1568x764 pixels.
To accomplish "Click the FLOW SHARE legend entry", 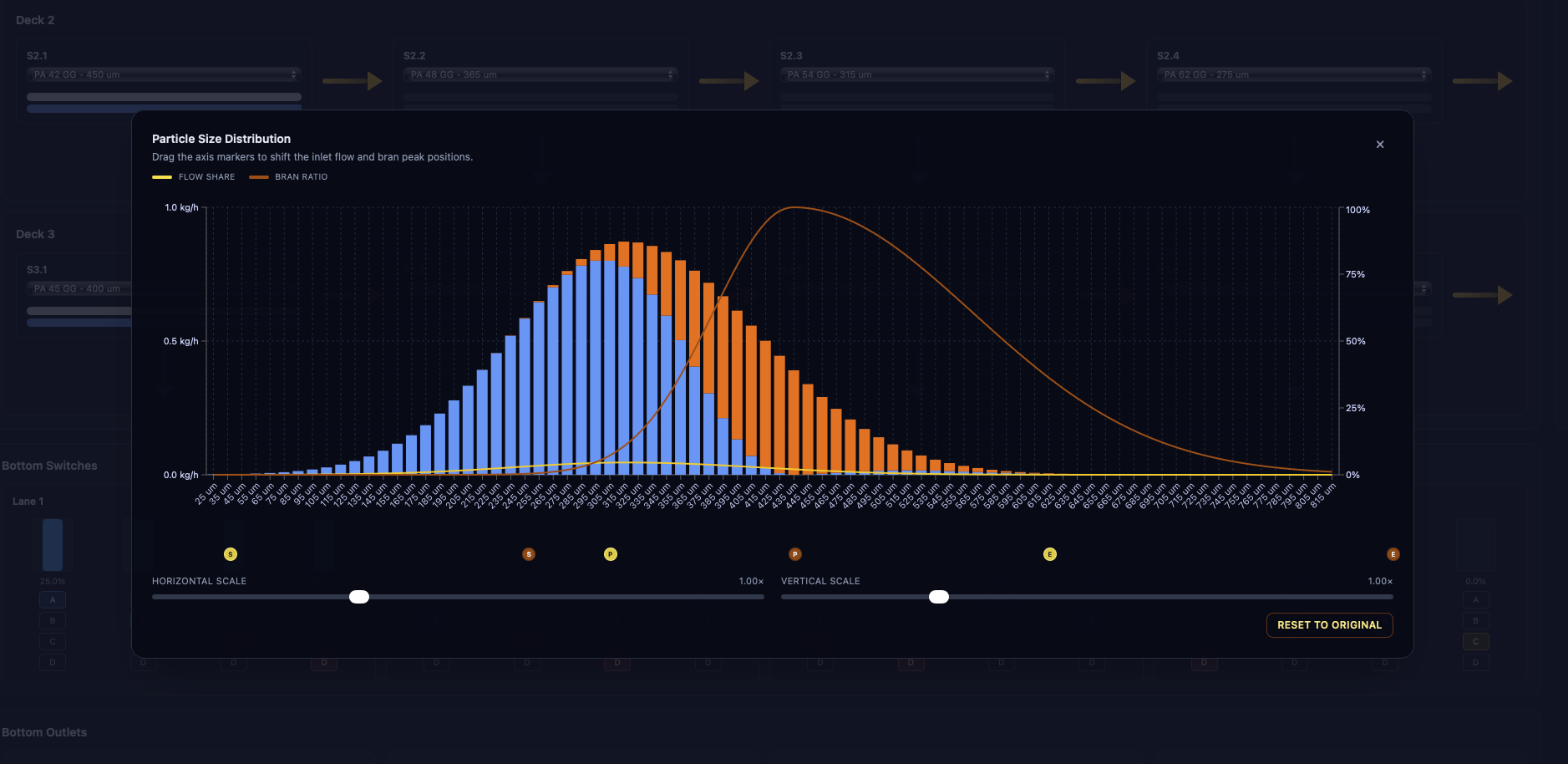I will pyautogui.click(x=194, y=177).
